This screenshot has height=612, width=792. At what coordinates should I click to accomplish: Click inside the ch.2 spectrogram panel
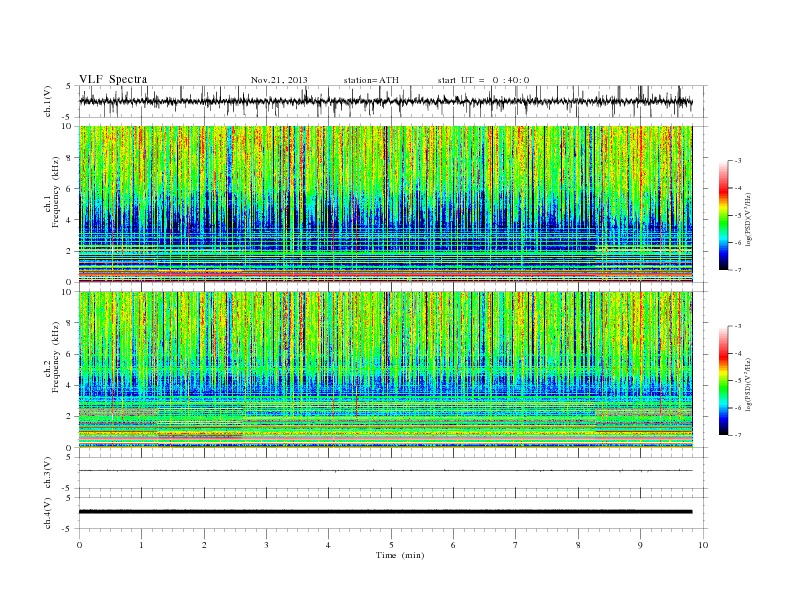386,369
